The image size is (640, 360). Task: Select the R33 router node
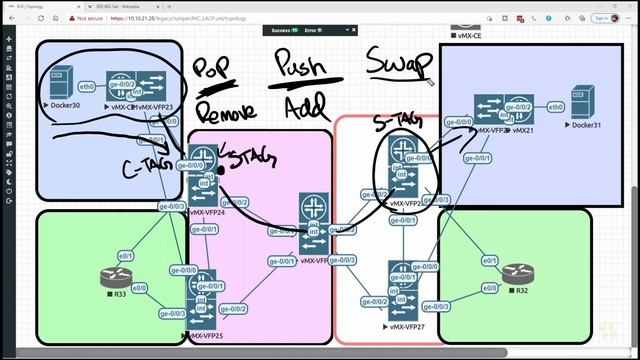click(x=116, y=278)
